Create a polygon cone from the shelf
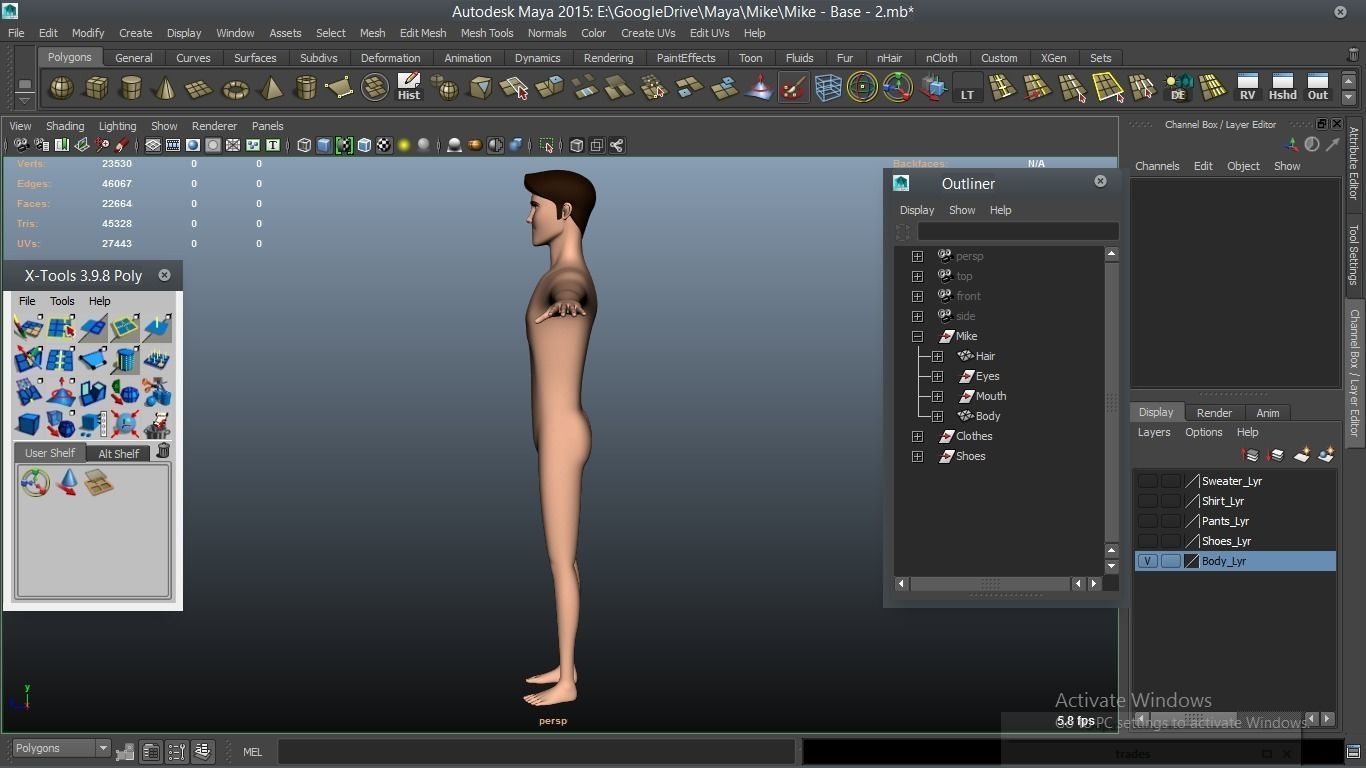The width and height of the screenshot is (1366, 768). (x=165, y=88)
